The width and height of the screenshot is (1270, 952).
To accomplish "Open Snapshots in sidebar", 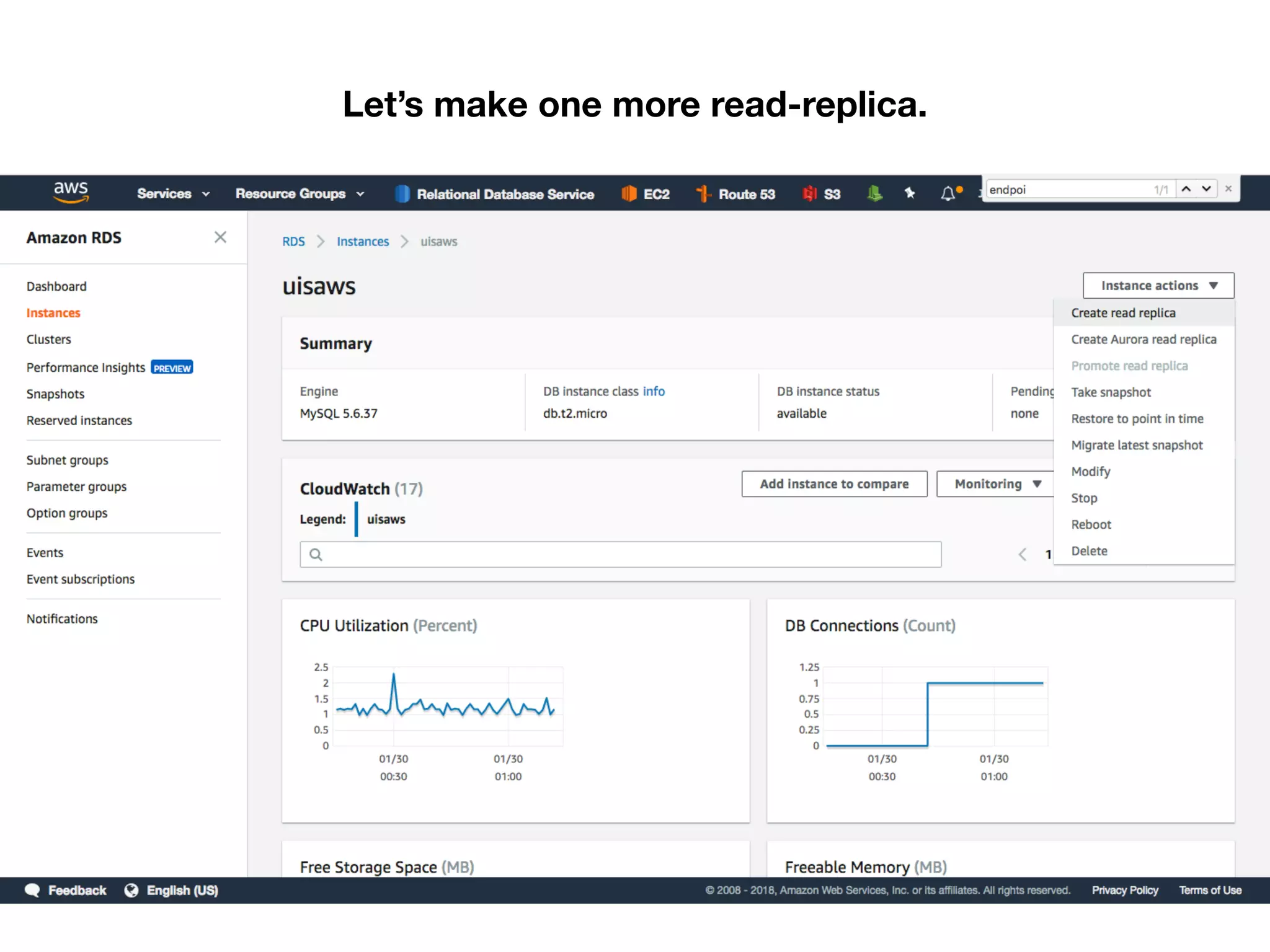I will (55, 394).
